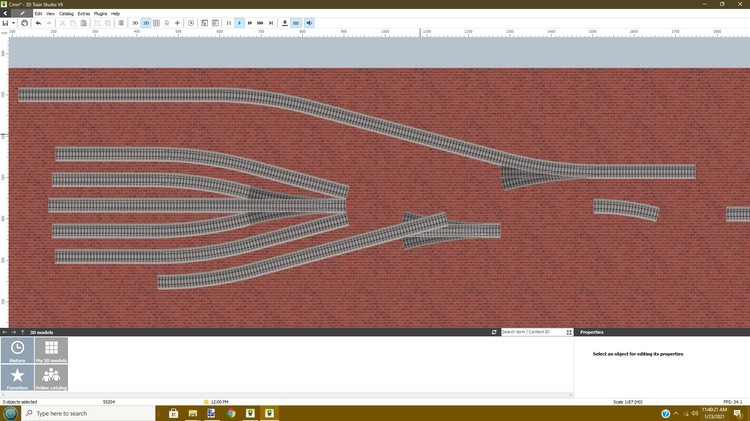Screen dimensions: 750x421
Task: Open the Windows Start button
Action: tap(11, 413)
